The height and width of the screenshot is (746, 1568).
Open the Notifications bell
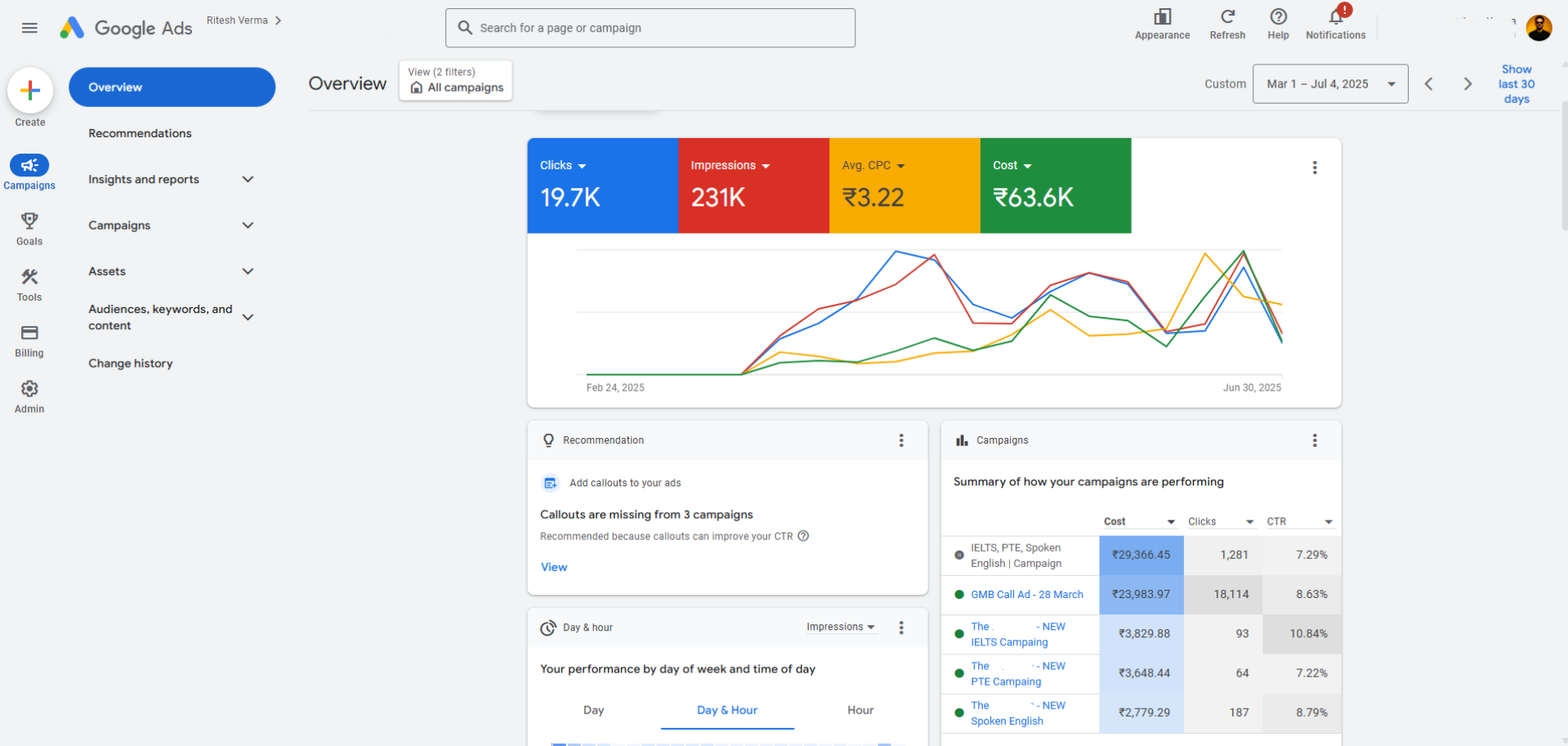1335,24
